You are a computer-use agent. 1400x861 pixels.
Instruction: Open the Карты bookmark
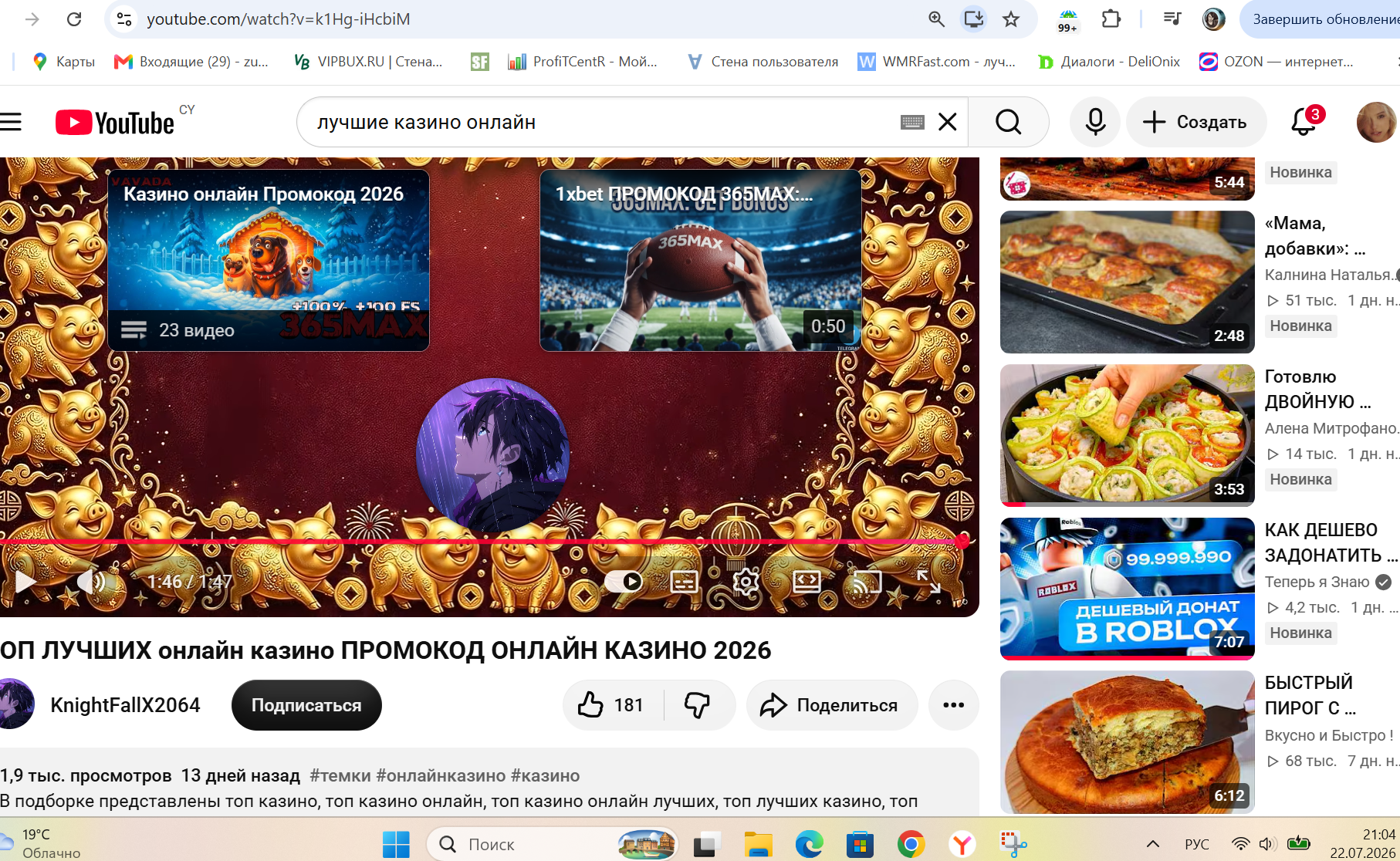pos(63,62)
